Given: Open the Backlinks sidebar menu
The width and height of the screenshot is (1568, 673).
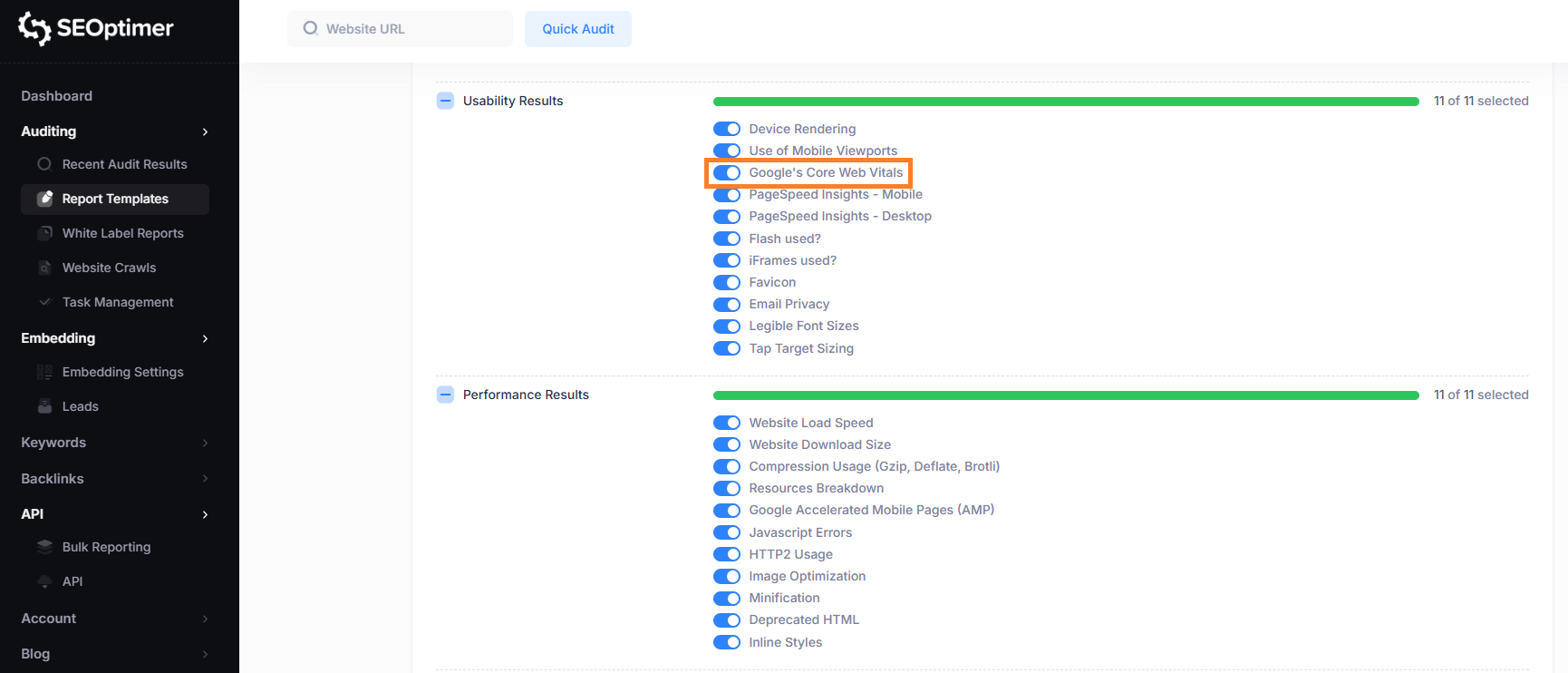Looking at the screenshot, I should click(53, 479).
